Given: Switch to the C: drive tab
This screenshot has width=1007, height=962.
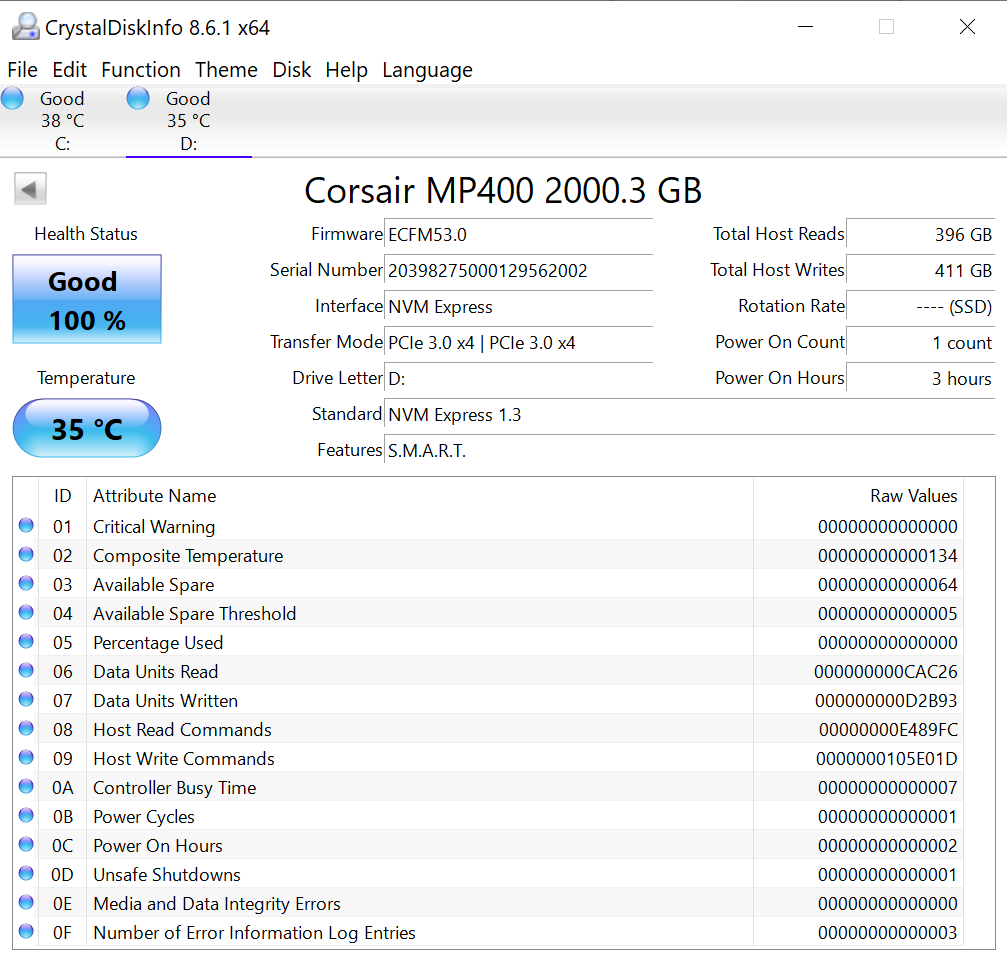Looking at the screenshot, I should [x=62, y=121].
